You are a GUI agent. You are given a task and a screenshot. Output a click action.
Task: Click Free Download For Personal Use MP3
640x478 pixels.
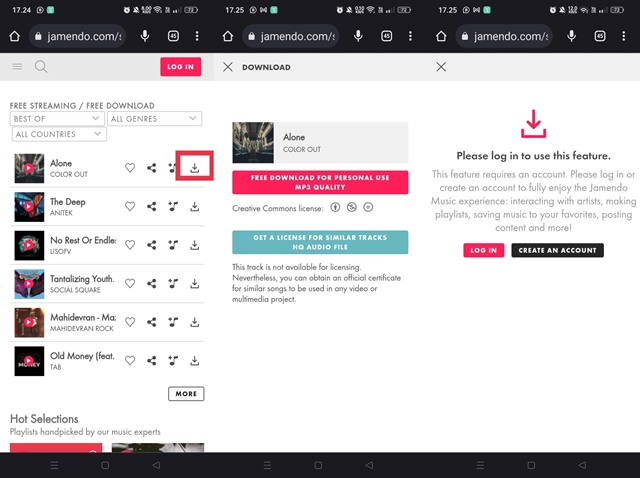(320, 182)
